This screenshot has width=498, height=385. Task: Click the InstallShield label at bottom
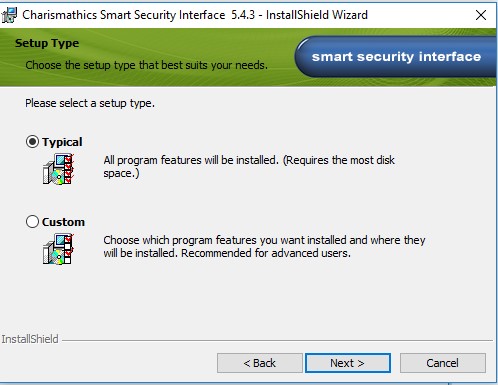click(30, 339)
